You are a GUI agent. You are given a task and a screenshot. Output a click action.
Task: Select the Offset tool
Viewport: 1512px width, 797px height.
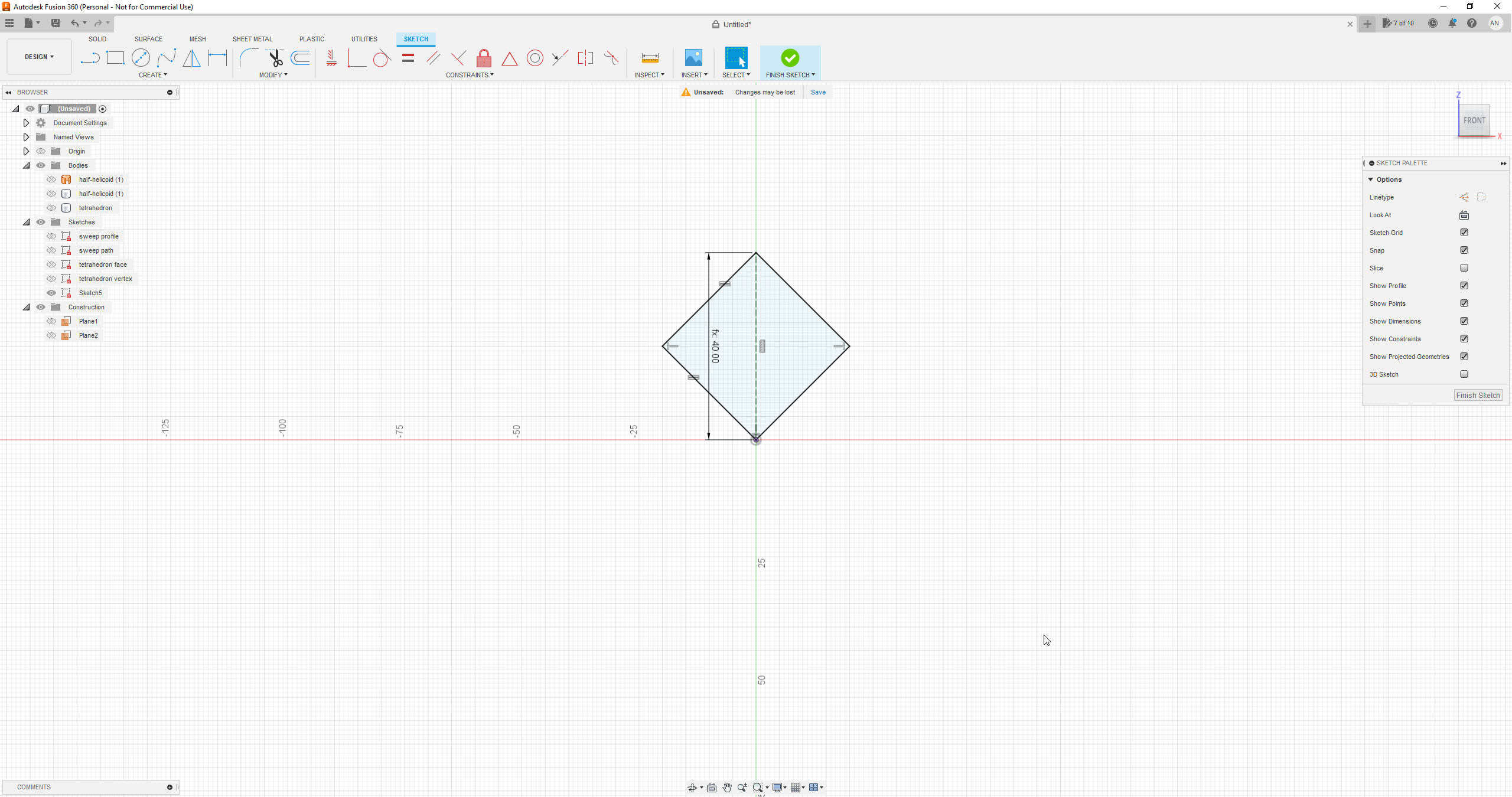coord(300,58)
